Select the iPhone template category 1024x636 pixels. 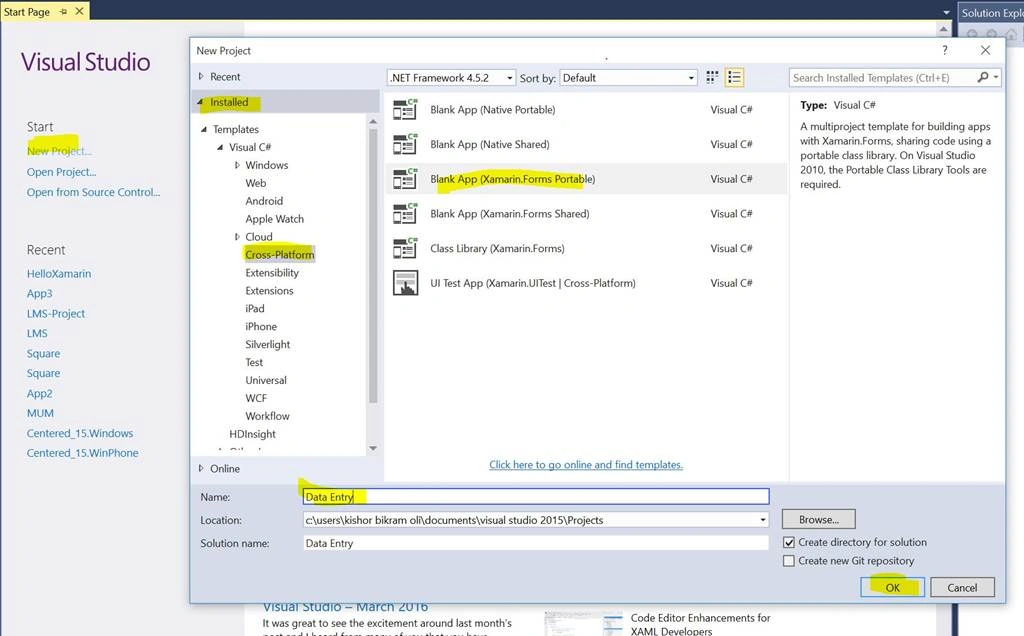pyautogui.click(x=261, y=326)
